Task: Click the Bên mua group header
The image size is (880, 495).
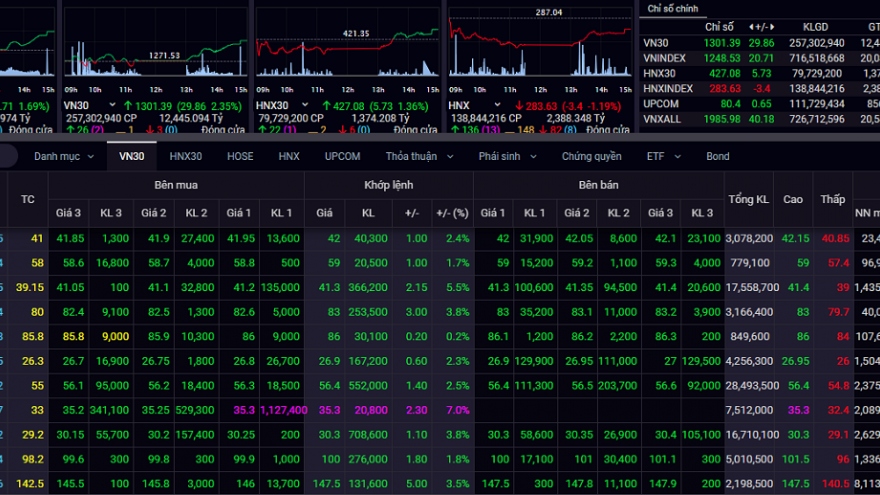Action: (176, 185)
